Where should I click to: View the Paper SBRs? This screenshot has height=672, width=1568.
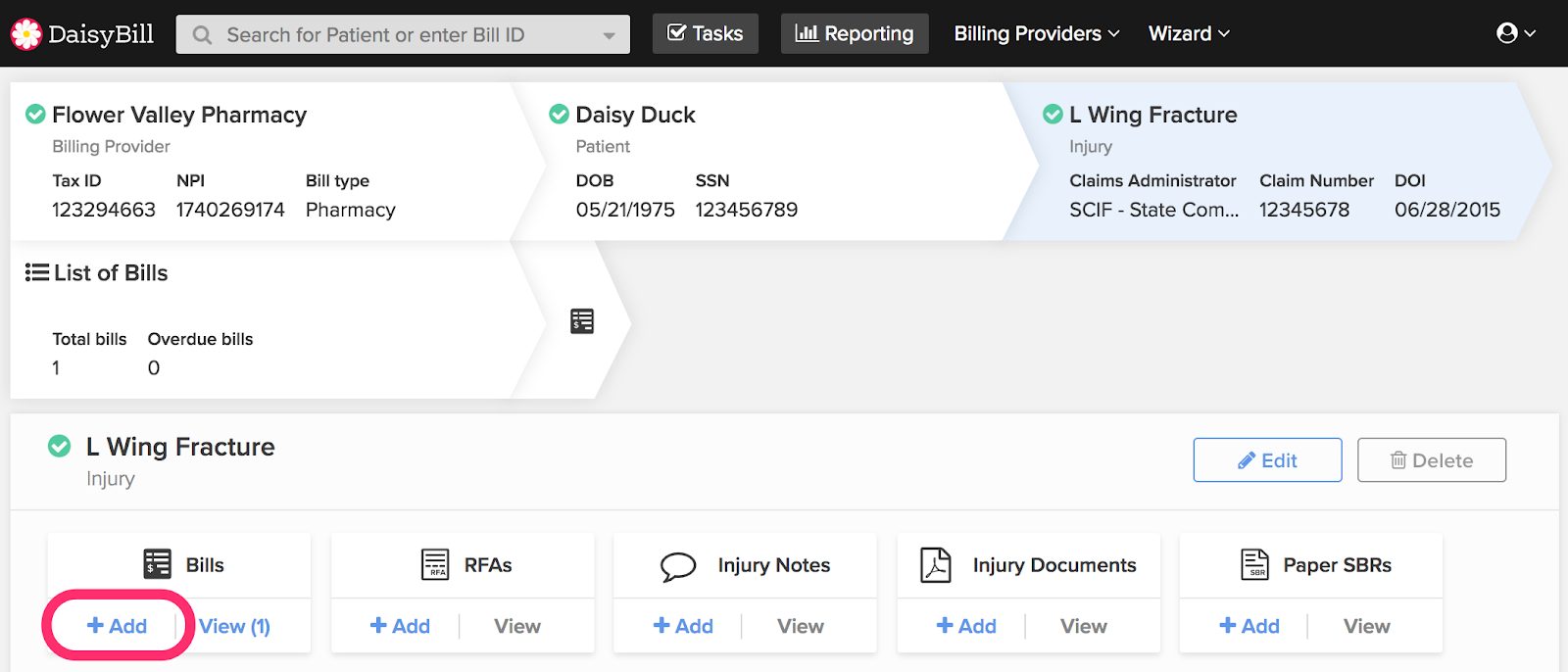click(x=1367, y=626)
